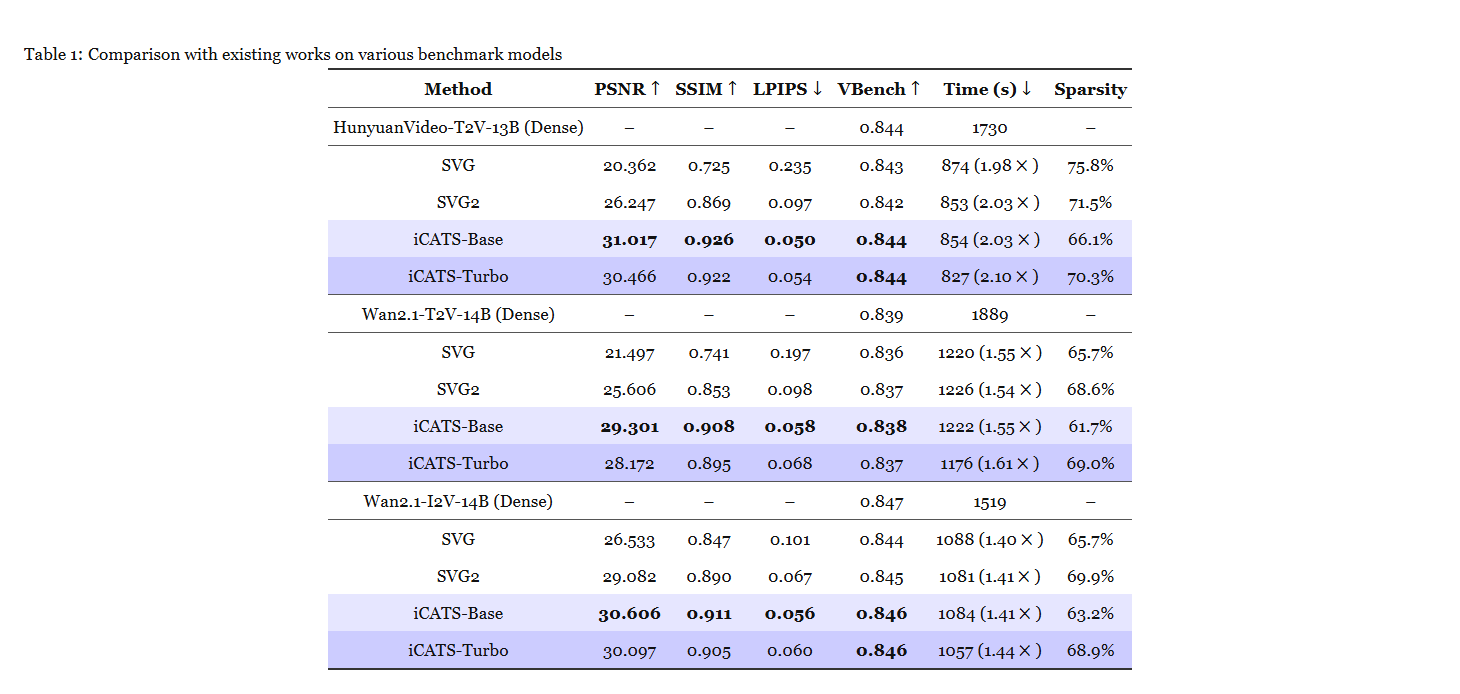This screenshot has width=1460, height=694.
Task: Click the time cell 874 (1.98×)
Action: 990,166
